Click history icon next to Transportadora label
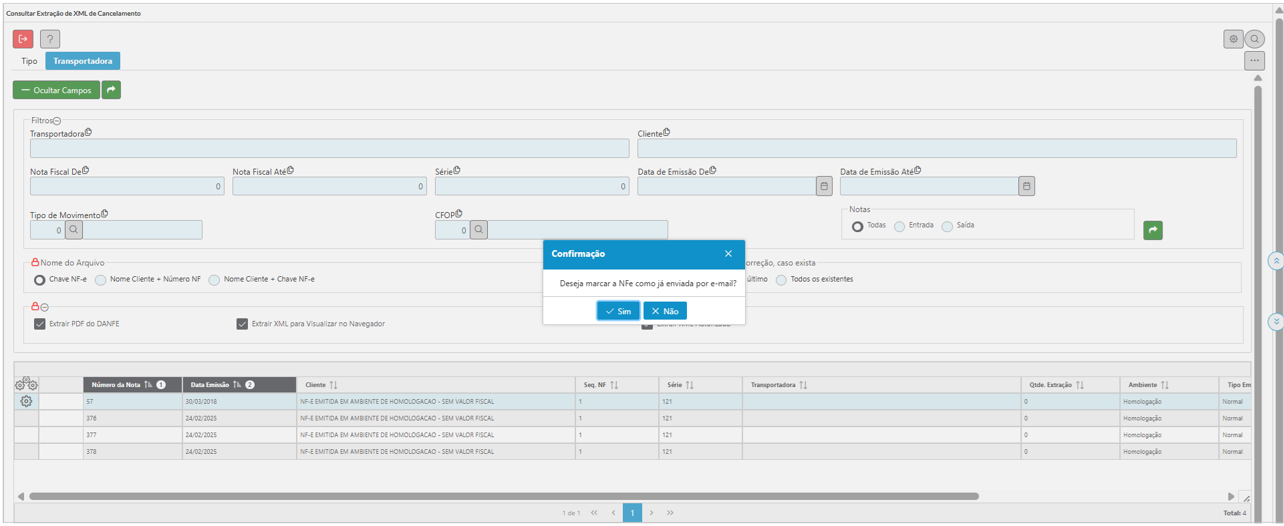This screenshot has height=526, width=1284. pyautogui.click(x=88, y=132)
